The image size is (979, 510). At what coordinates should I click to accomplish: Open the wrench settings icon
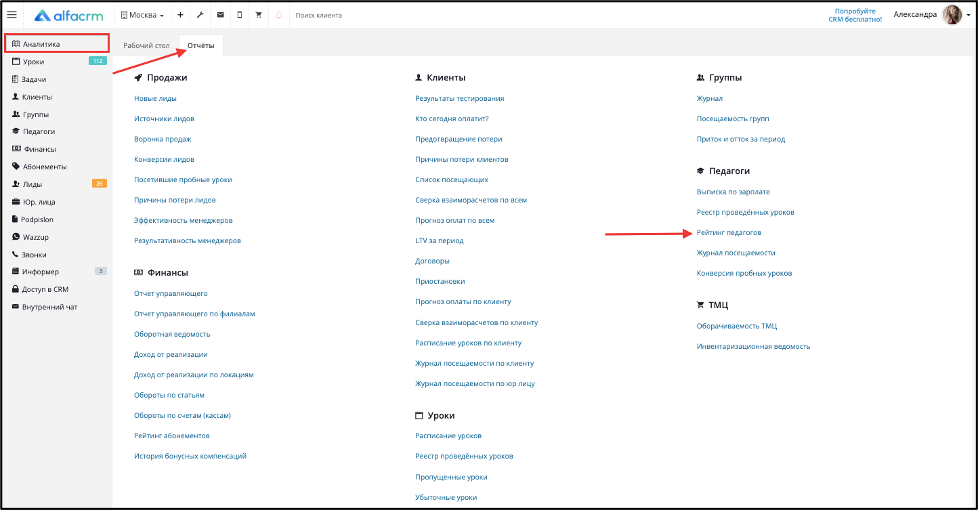tap(200, 15)
